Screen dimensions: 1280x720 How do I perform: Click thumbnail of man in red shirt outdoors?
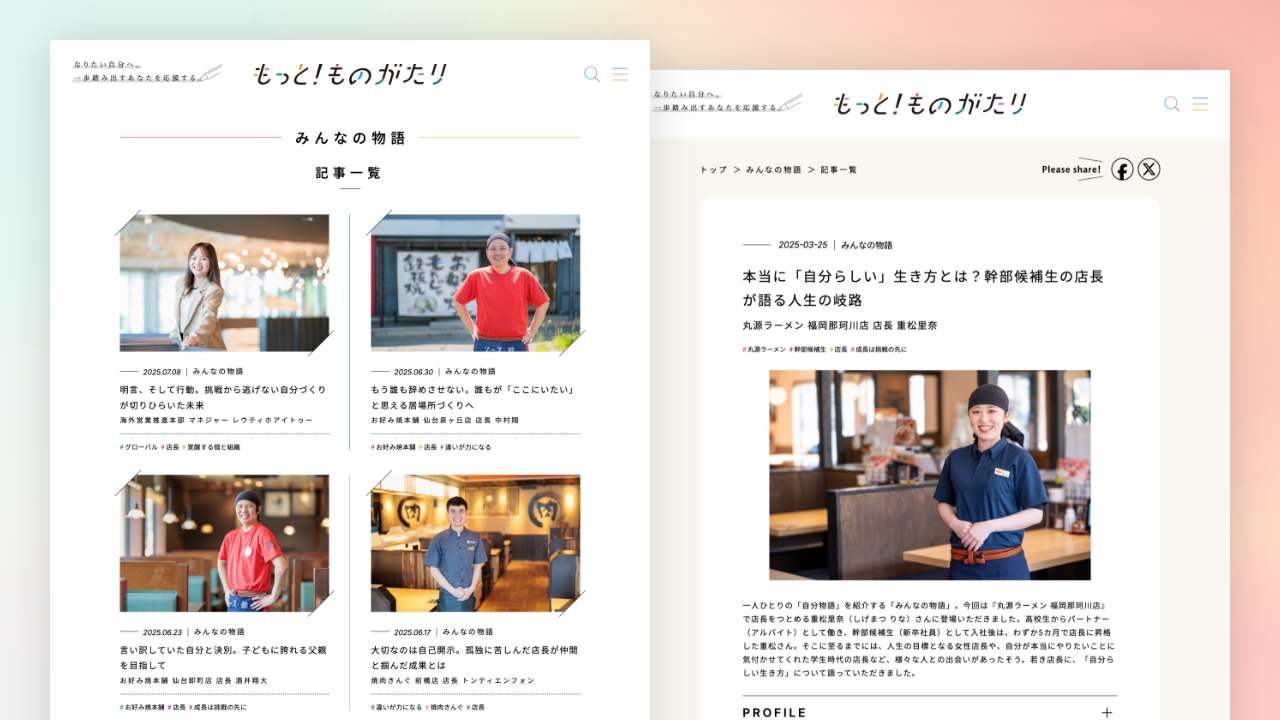click(x=475, y=283)
